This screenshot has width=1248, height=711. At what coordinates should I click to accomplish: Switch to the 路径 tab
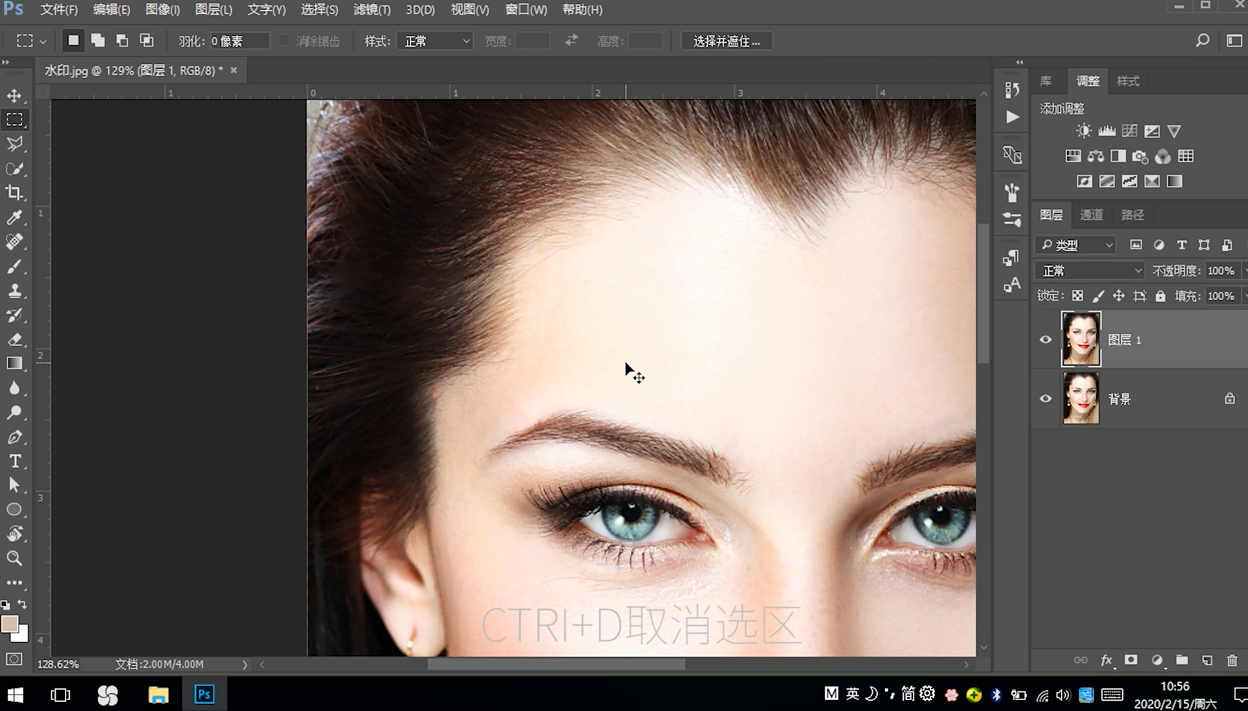pyautogui.click(x=1132, y=215)
